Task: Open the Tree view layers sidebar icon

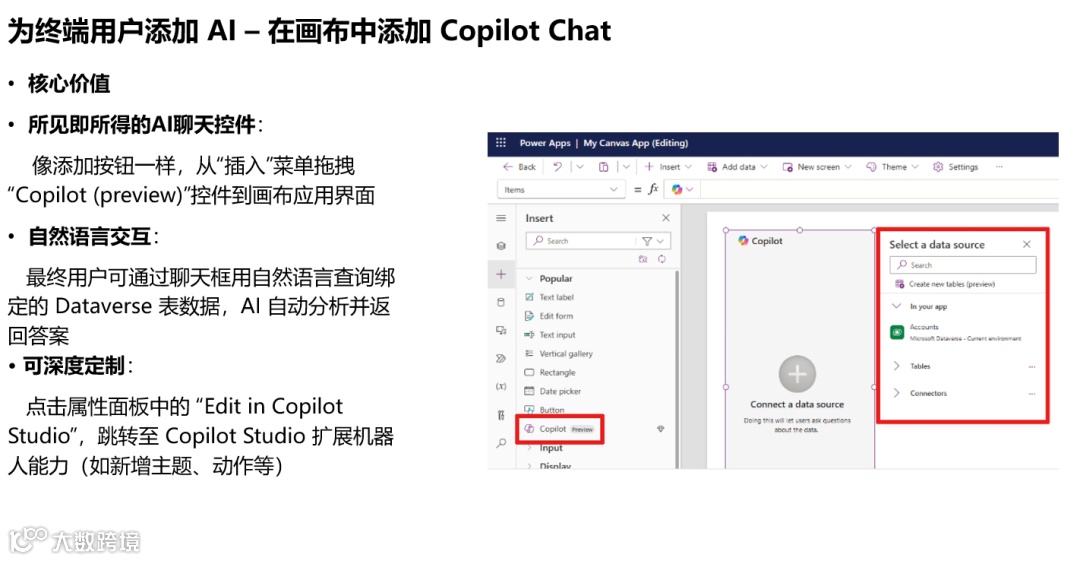Action: point(501,245)
